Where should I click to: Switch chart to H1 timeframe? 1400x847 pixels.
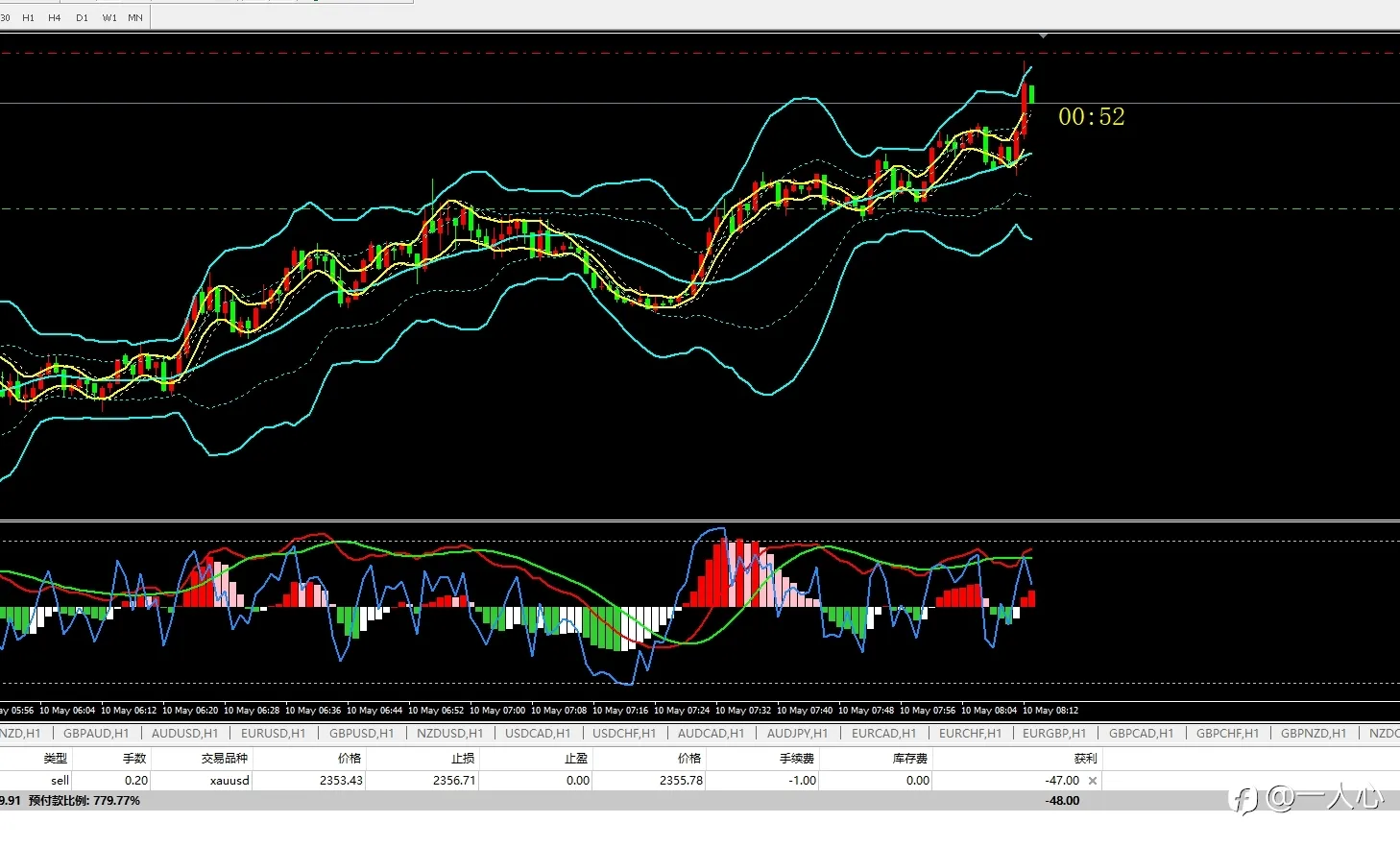point(28,17)
